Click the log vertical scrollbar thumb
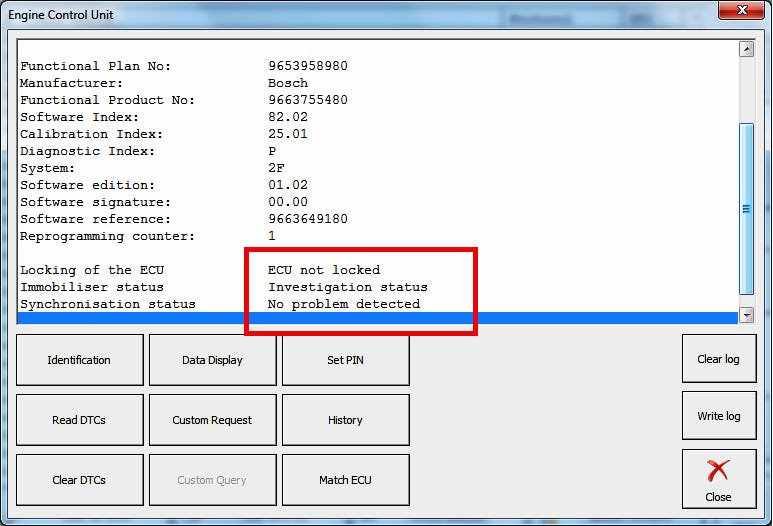 click(x=747, y=209)
